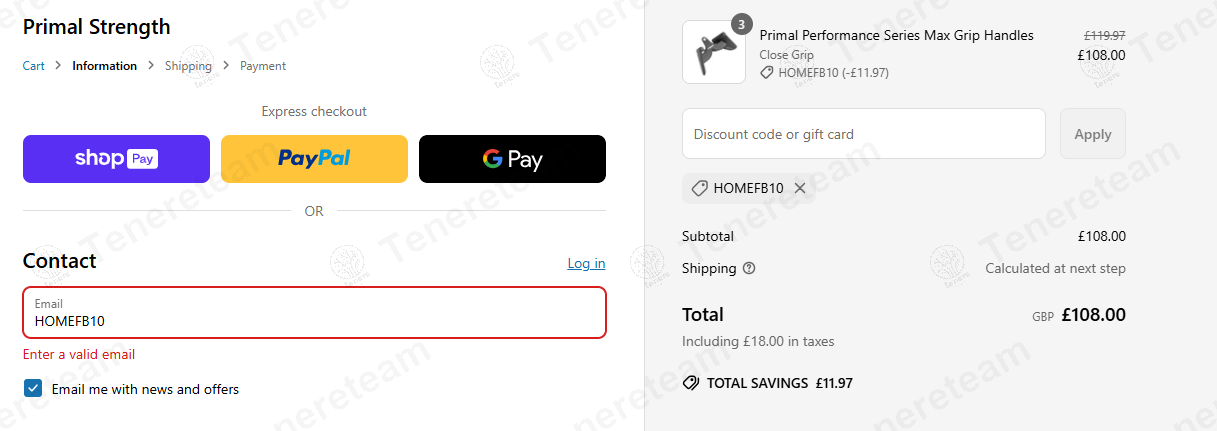Select the Information breadcrumb step

tap(104, 66)
